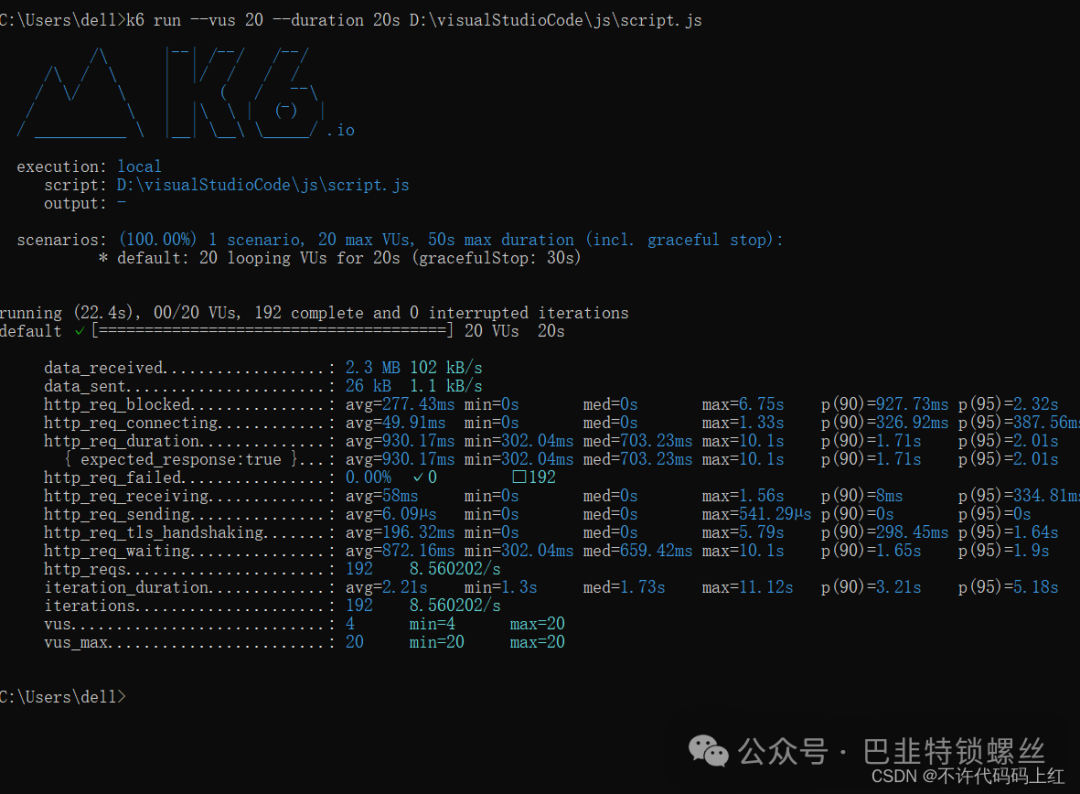
Task: Click the 'http_req_failed' metric label
Action: click(113, 478)
